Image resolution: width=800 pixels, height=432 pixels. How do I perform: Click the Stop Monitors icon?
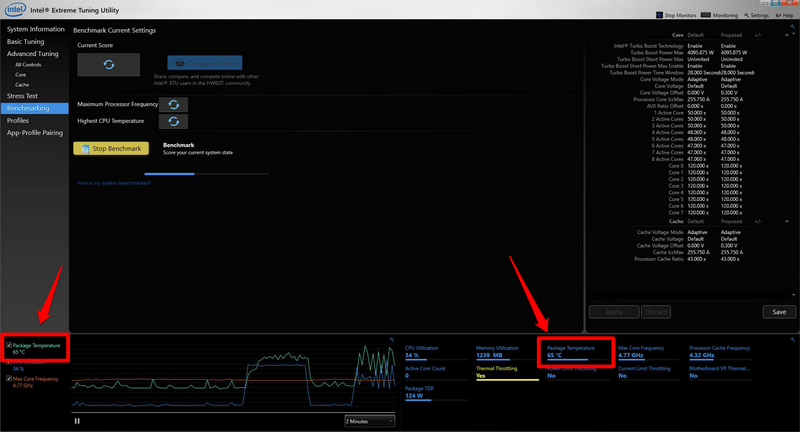pos(661,15)
